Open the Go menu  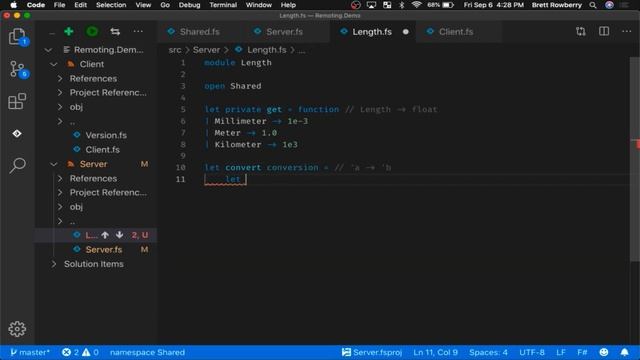[x=165, y=5]
